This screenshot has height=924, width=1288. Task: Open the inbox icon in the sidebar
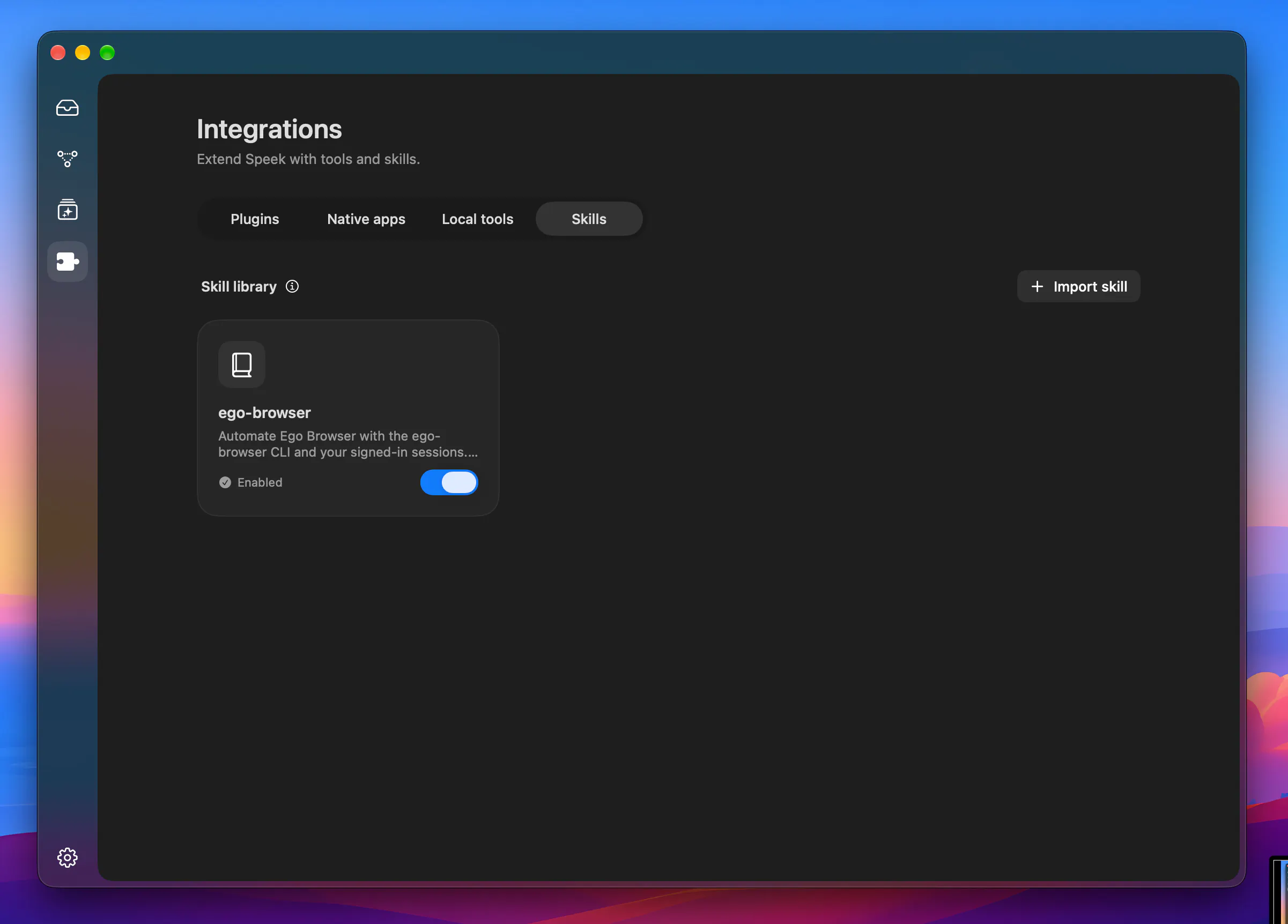click(x=67, y=108)
